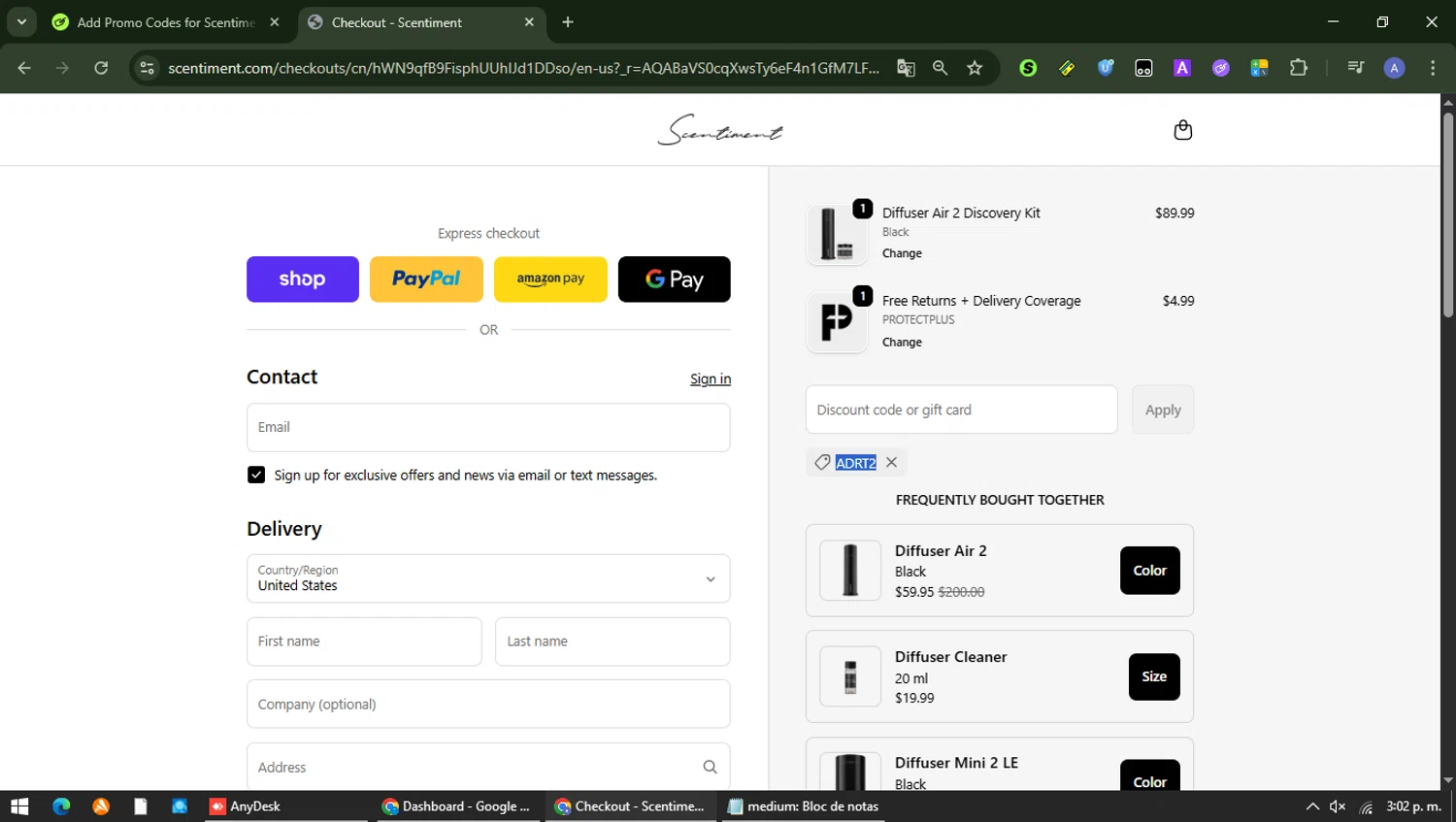The image size is (1456, 822).
Task: Click the browser forward arrow
Action: click(x=62, y=68)
